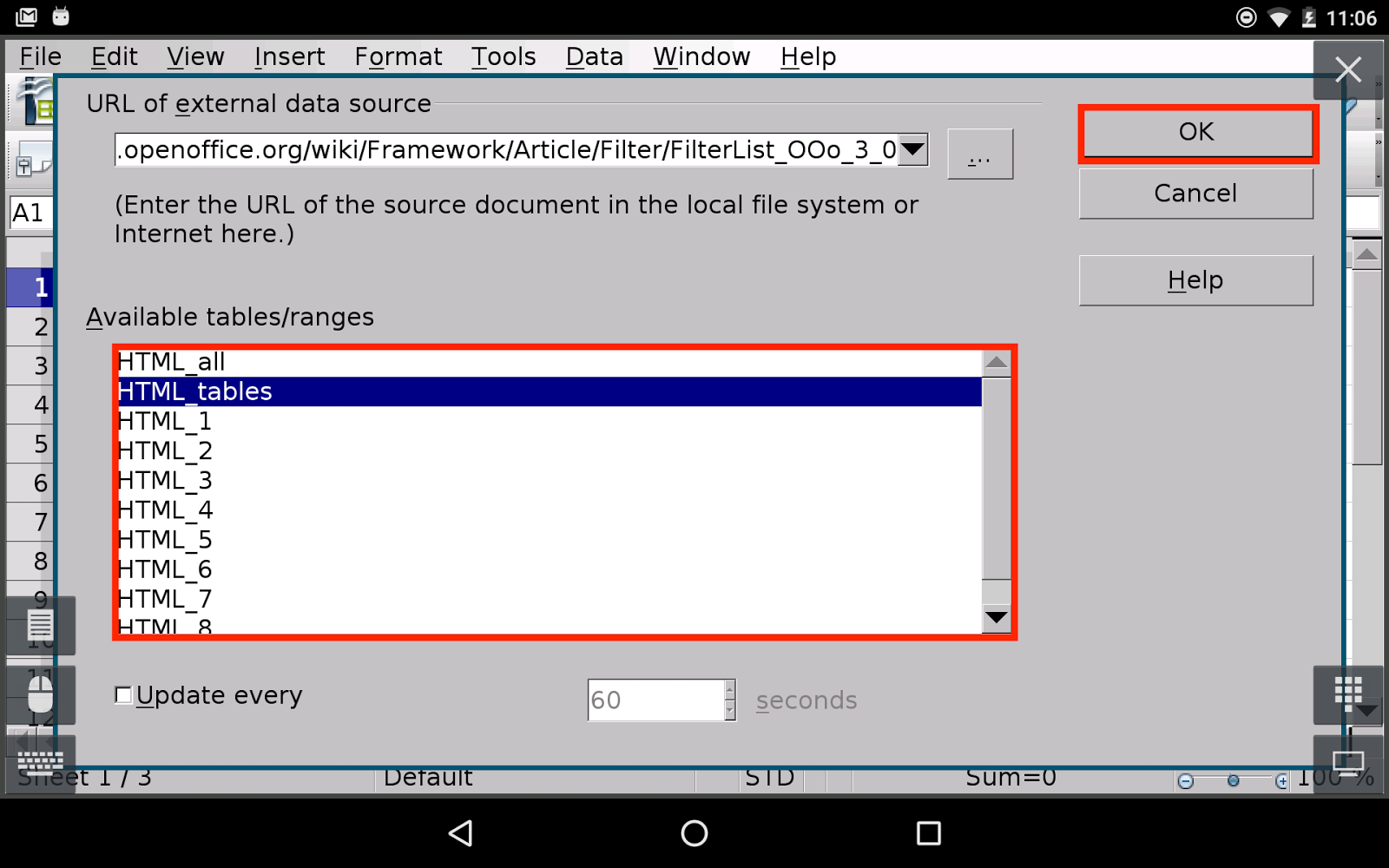Tap the Android home circle icon

(x=694, y=833)
